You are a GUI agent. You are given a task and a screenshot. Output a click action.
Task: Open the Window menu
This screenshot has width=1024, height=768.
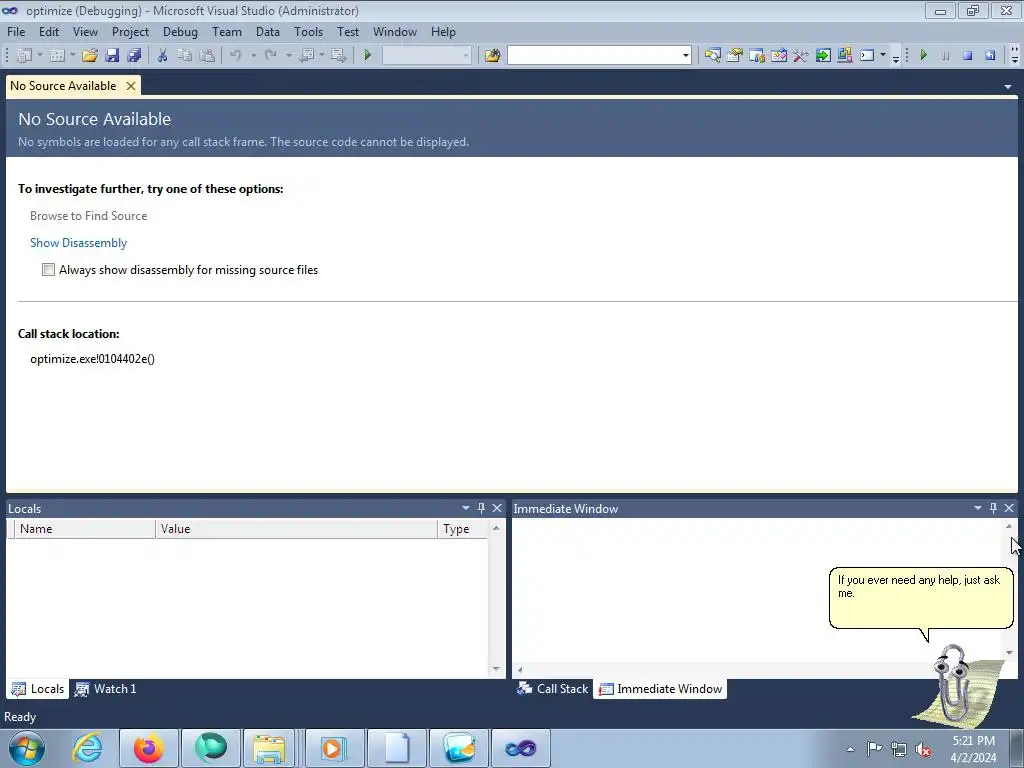pyautogui.click(x=394, y=31)
